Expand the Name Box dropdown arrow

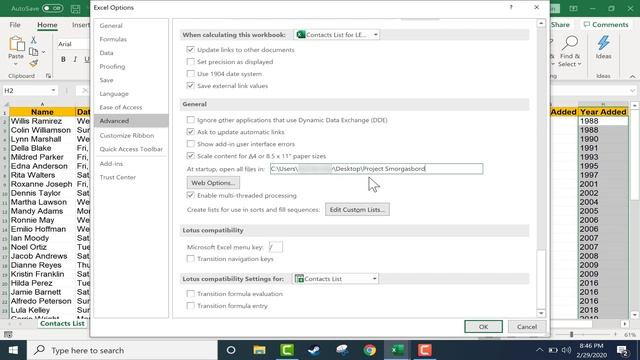(53, 90)
